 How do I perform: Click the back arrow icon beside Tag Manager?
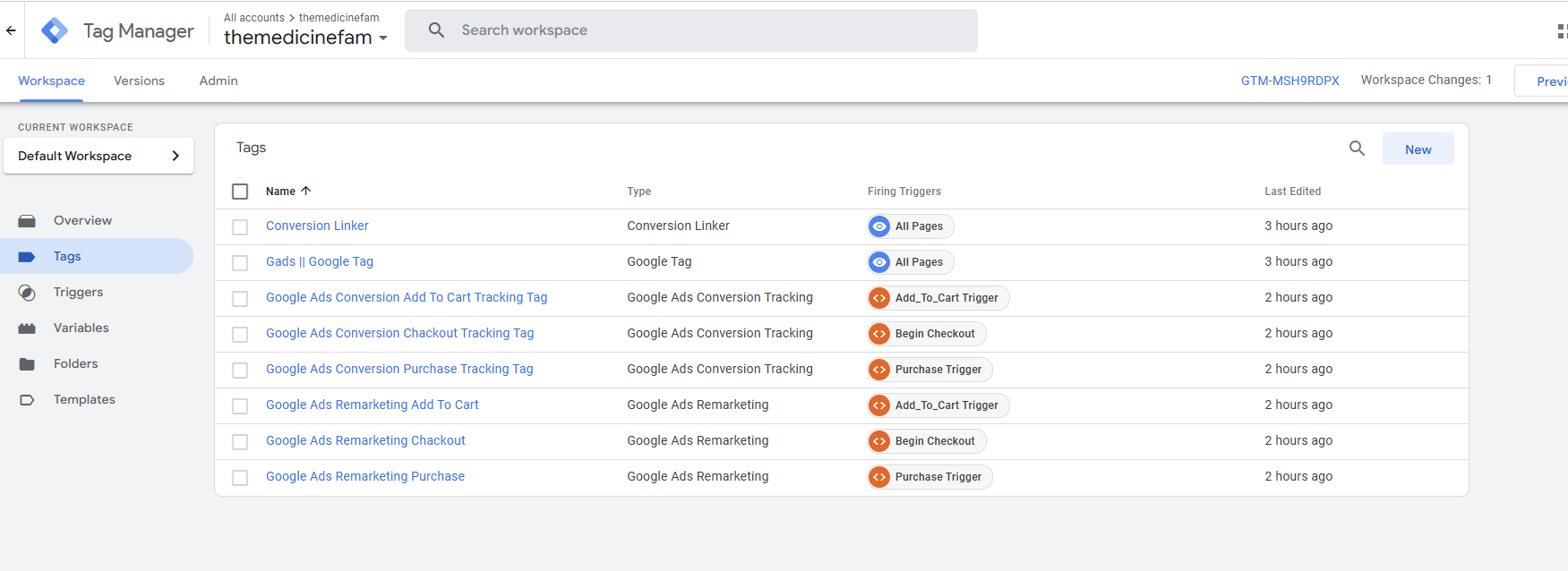(11, 30)
